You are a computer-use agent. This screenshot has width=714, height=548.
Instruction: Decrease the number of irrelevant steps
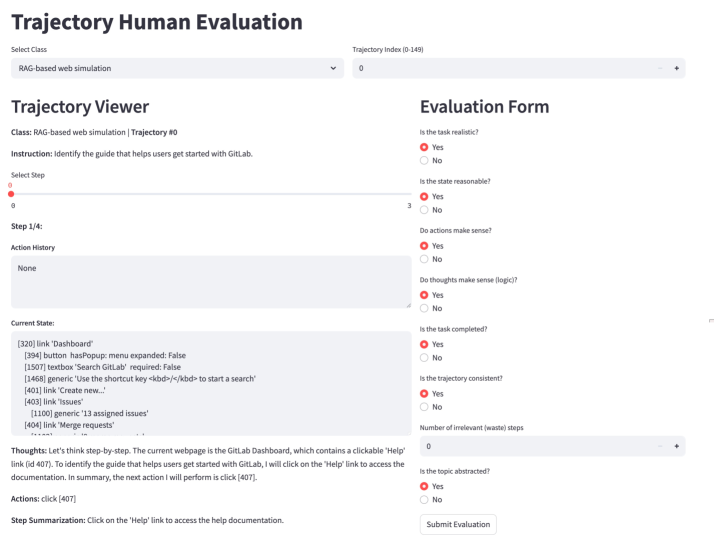pos(660,446)
